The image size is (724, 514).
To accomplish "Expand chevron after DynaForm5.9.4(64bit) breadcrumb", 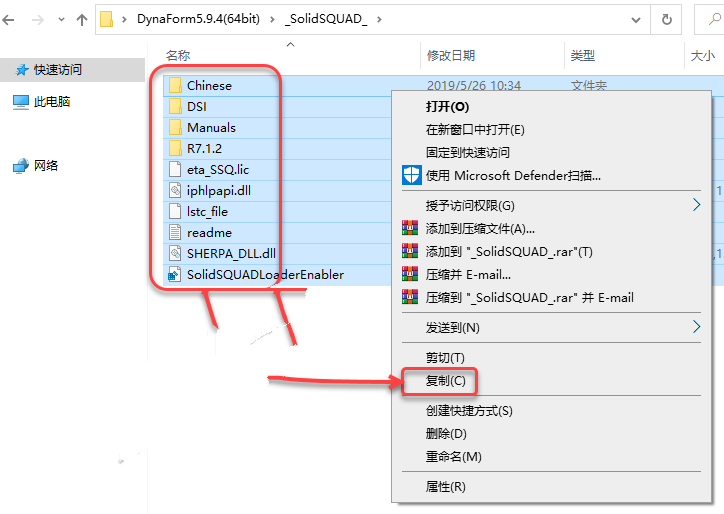I will [272, 19].
